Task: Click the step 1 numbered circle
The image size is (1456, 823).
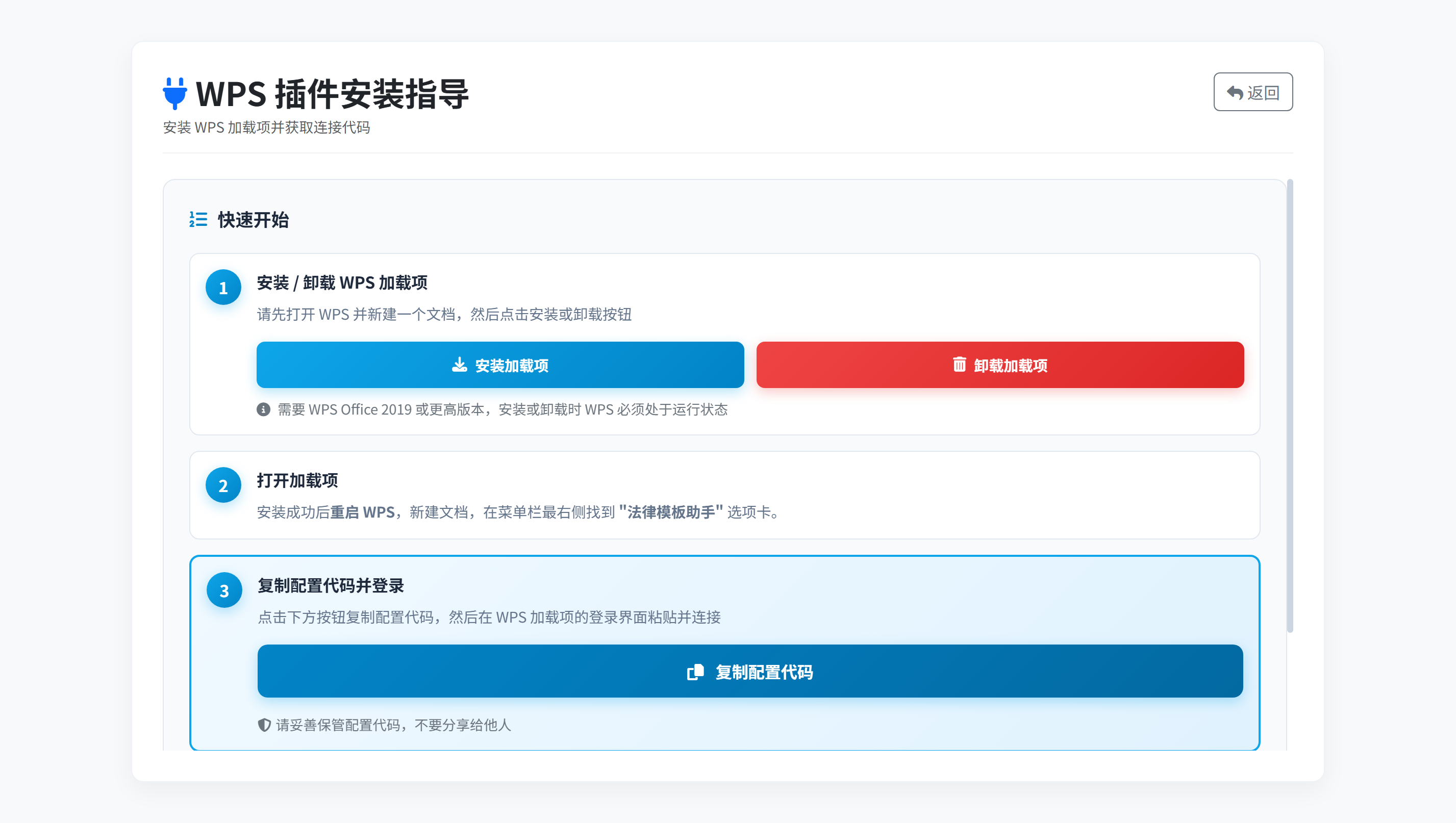Action: pyautogui.click(x=223, y=287)
